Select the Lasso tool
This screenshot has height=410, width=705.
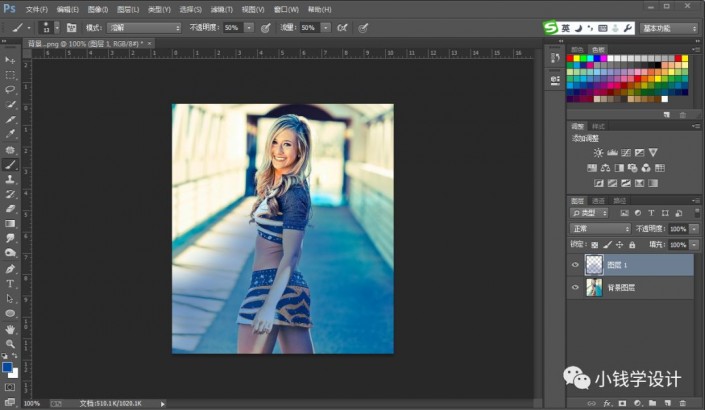coord(10,89)
